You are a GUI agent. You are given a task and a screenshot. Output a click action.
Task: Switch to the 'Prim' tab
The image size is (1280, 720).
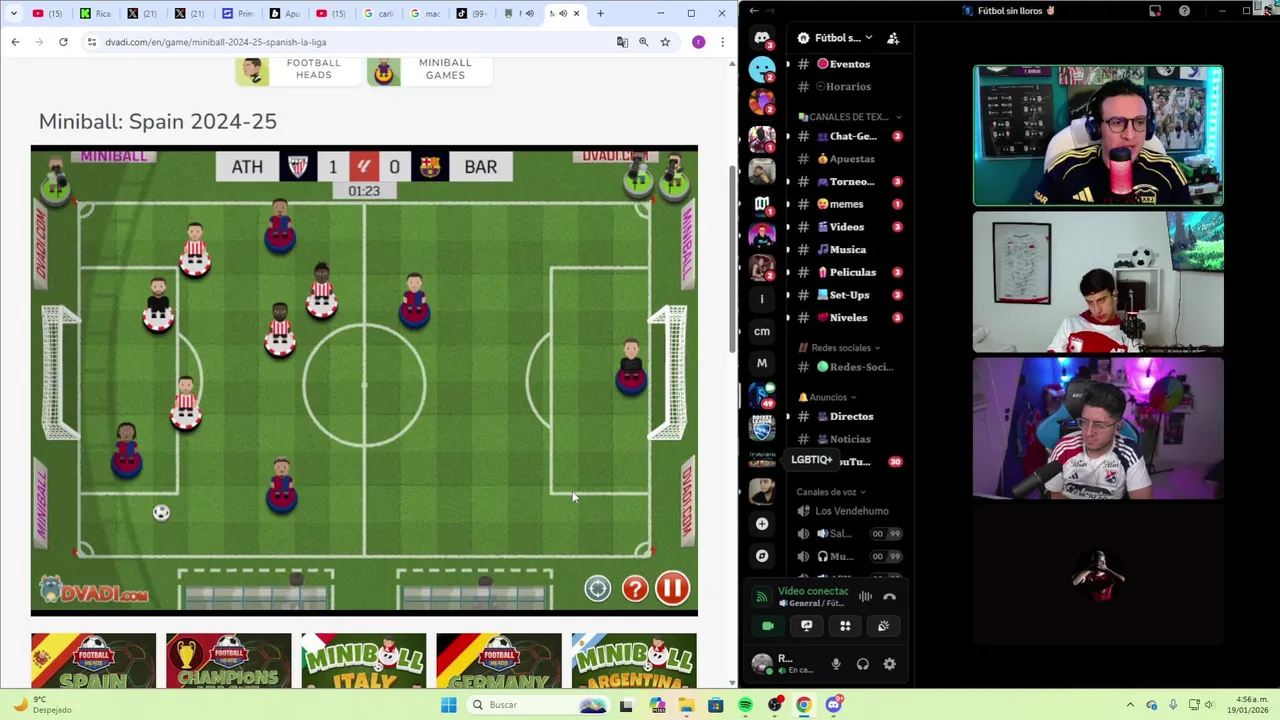pyautogui.click(x=238, y=13)
